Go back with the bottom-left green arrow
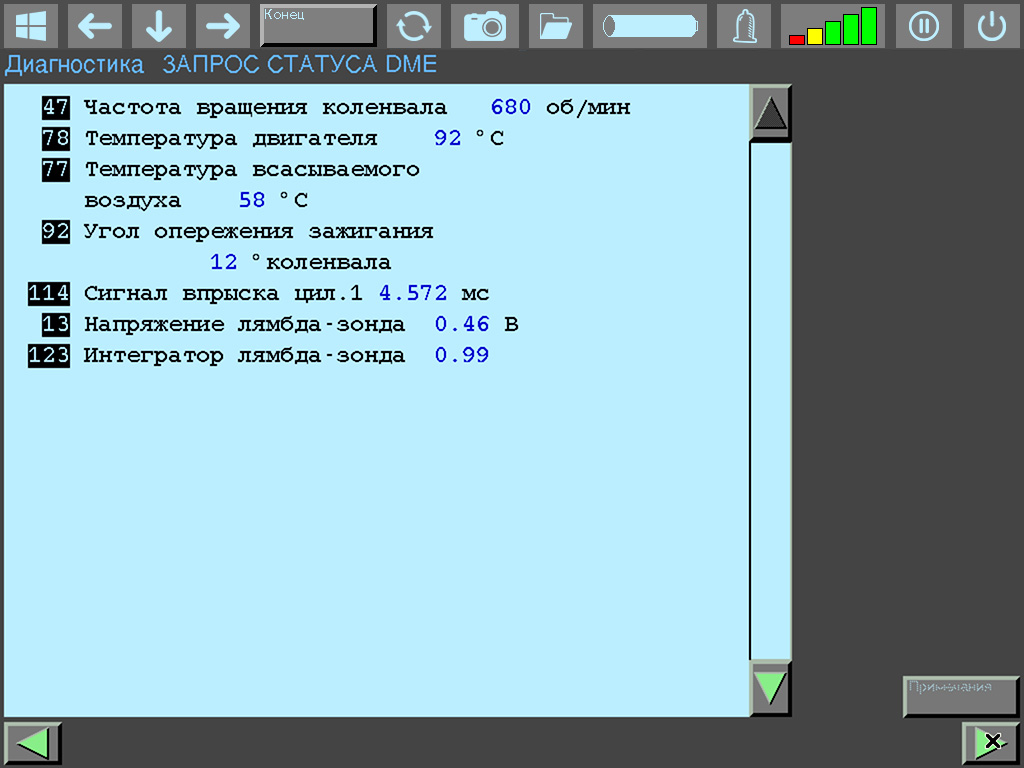Viewport: 1024px width, 768px height. point(33,742)
